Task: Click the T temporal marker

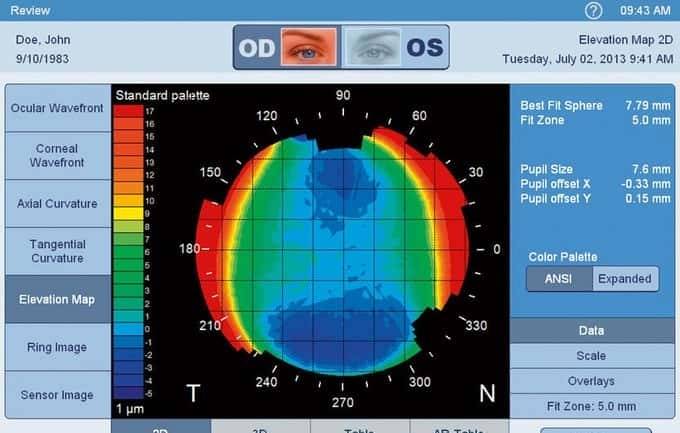Action: [193, 394]
